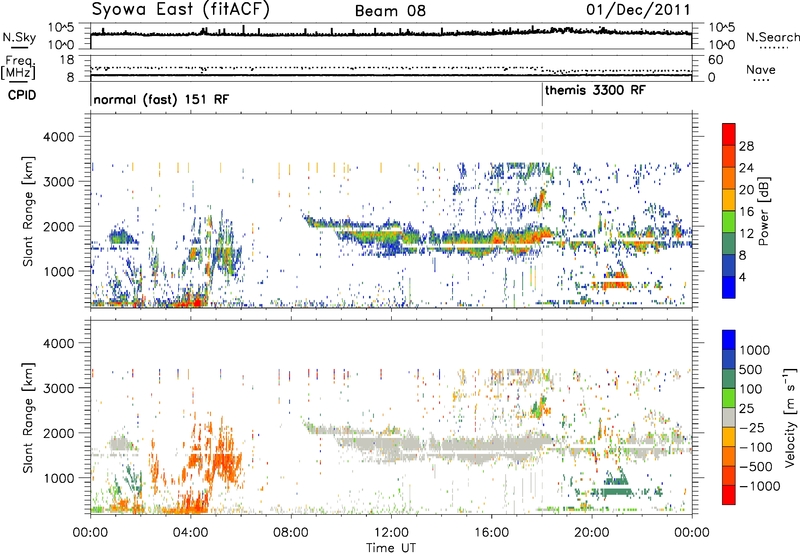Click the "60" Nave axis tick label
The width and height of the screenshot is (800, 554).
(x=715, y=60)
